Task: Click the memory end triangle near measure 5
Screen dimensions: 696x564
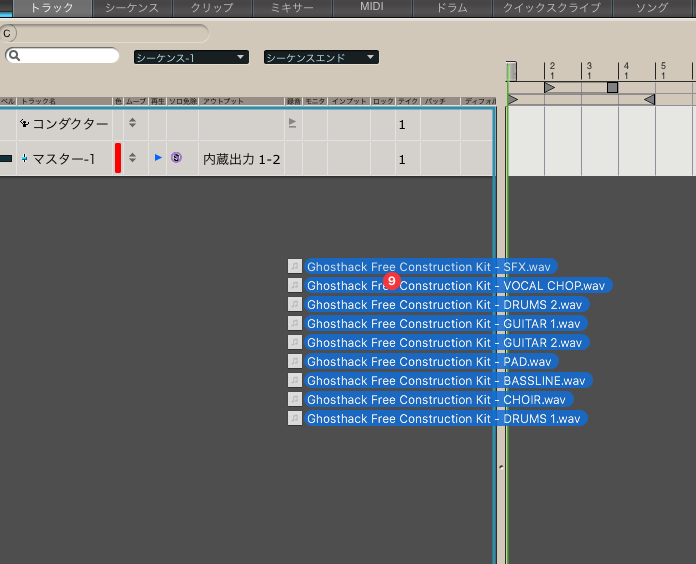Action: (x=649, y=99)
